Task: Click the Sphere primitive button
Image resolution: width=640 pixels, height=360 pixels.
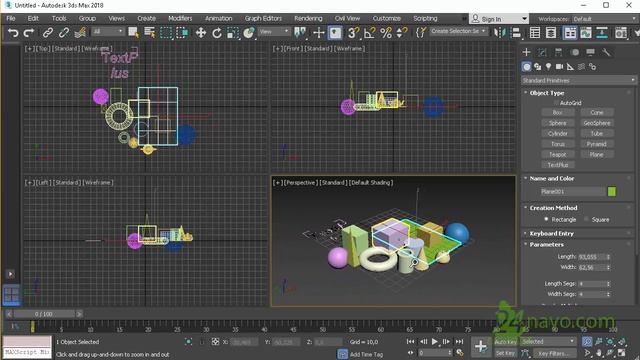Action: click(x=558, y=123)
